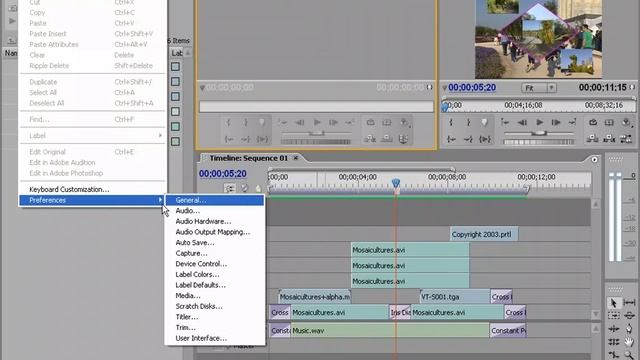This screenshot has height=360, width=640.
Task: Play the sequence in Program monitor
Action: click(x=539, y=122)
